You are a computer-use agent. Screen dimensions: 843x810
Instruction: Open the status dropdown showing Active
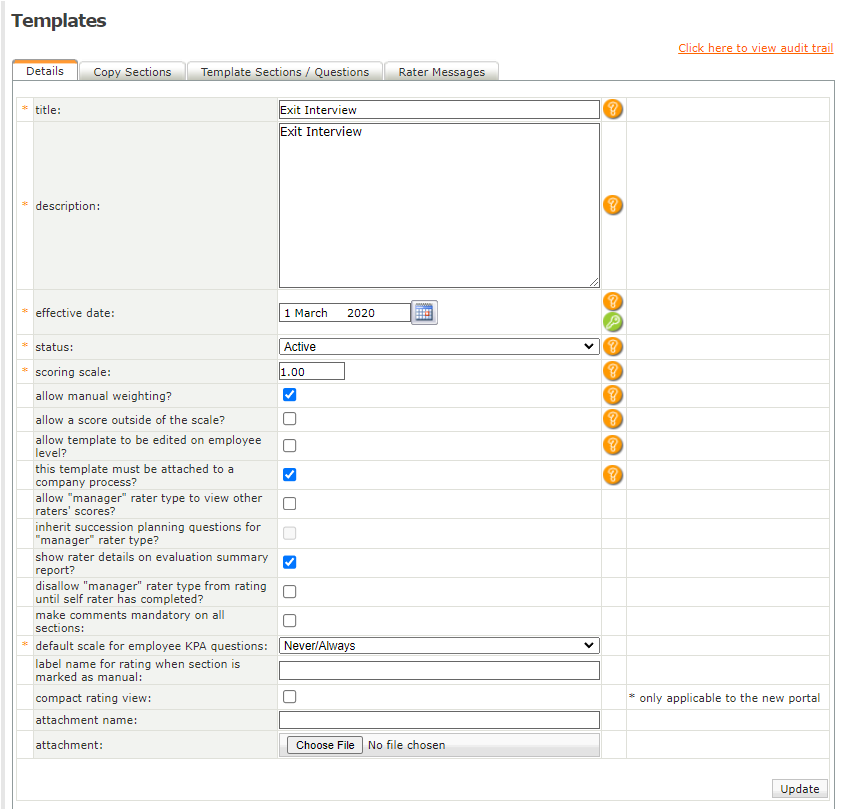click(439, 347)
